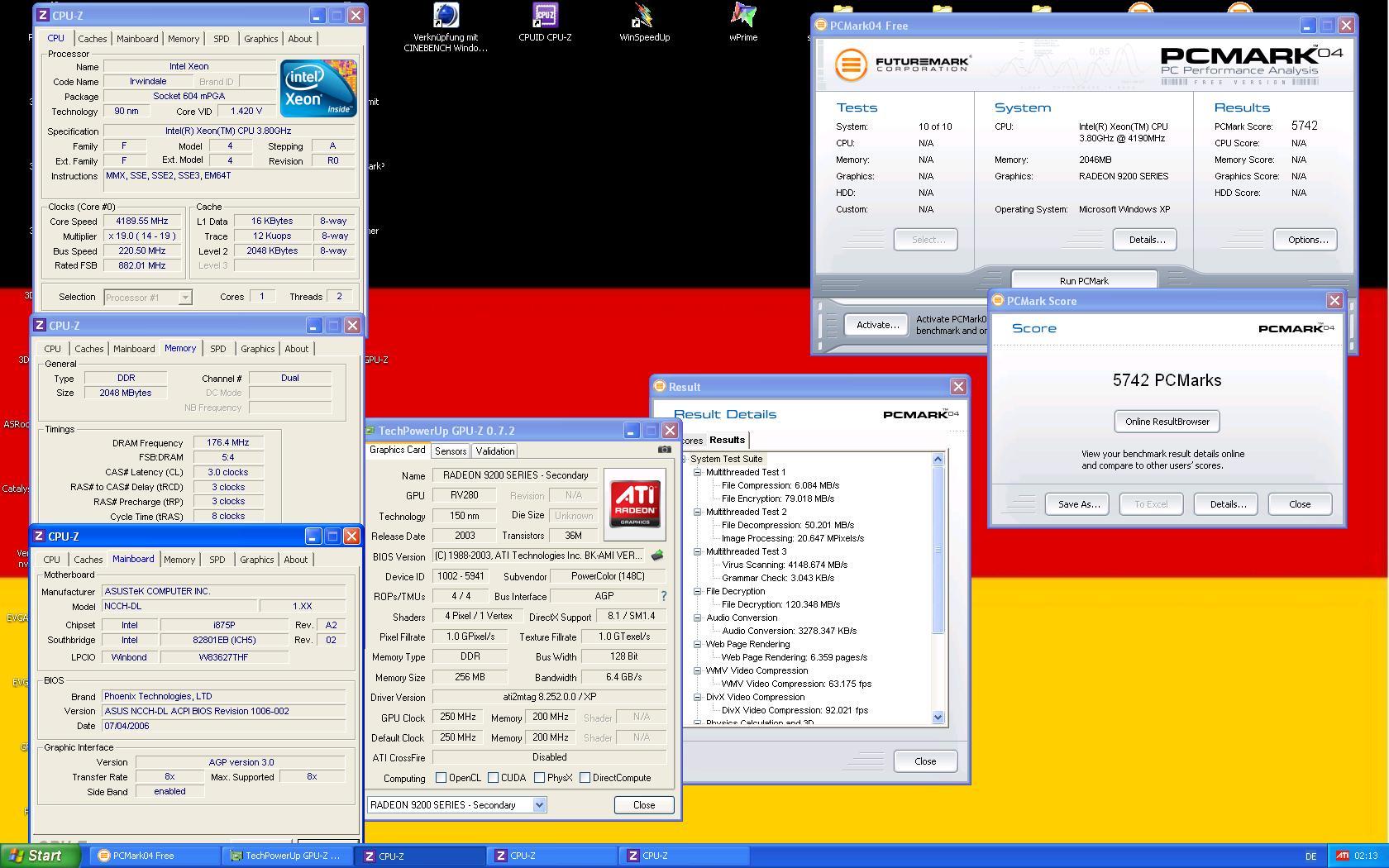This screenshot has width=1389, height=868.
Task: Collapse the Audio Conversion tree node
Action: point(698,618)
